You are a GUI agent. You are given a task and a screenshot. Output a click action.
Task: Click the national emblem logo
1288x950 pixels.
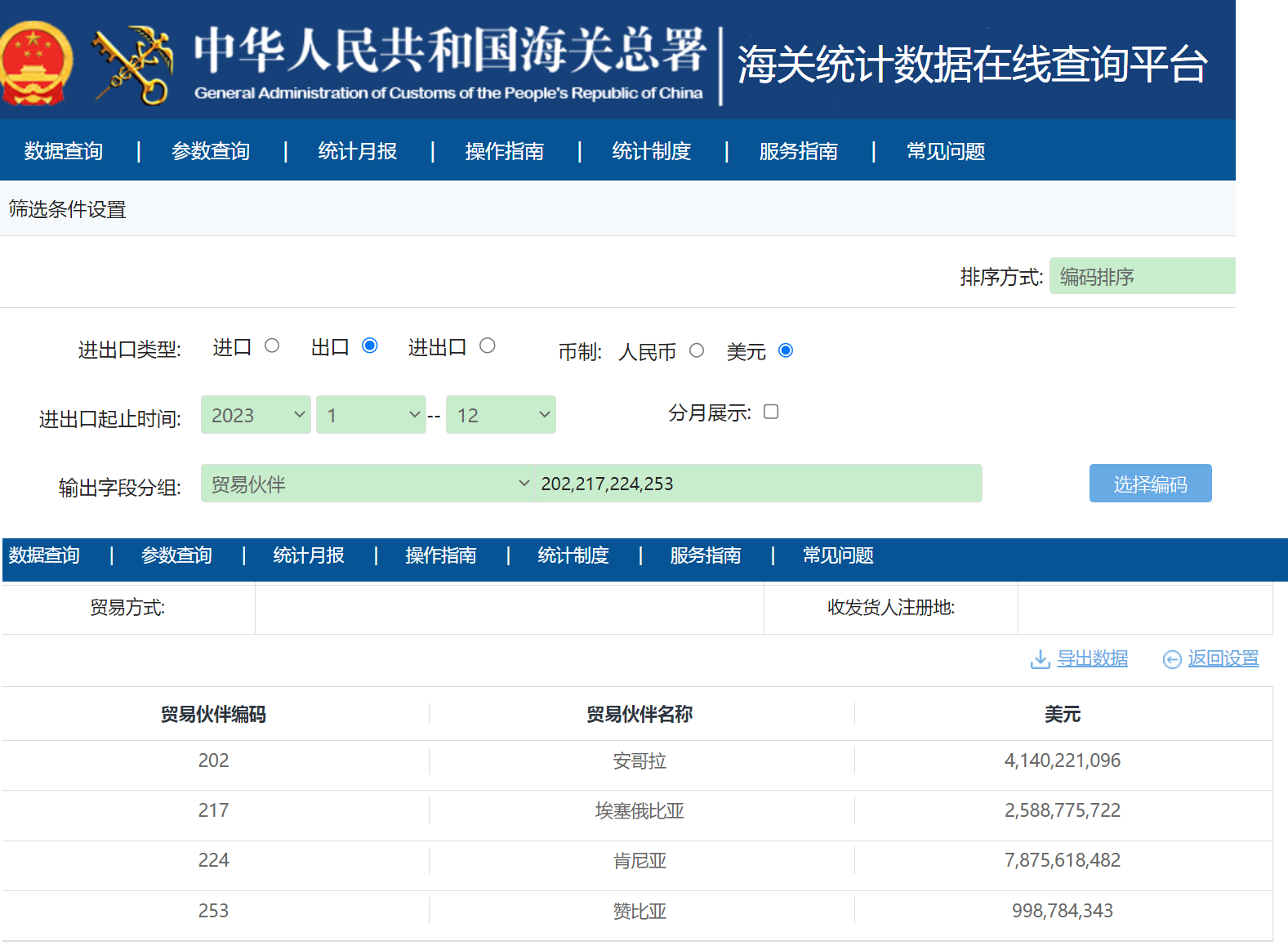pos(34,63)
